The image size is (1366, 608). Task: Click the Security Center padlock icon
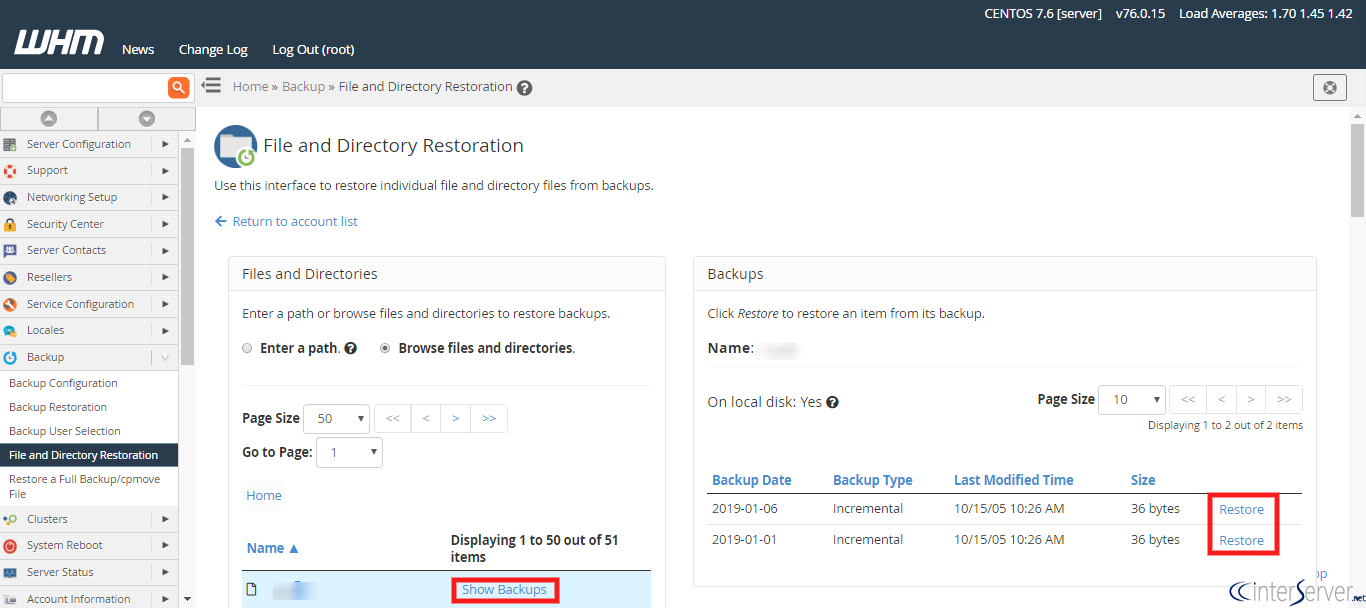click(10, 225)
